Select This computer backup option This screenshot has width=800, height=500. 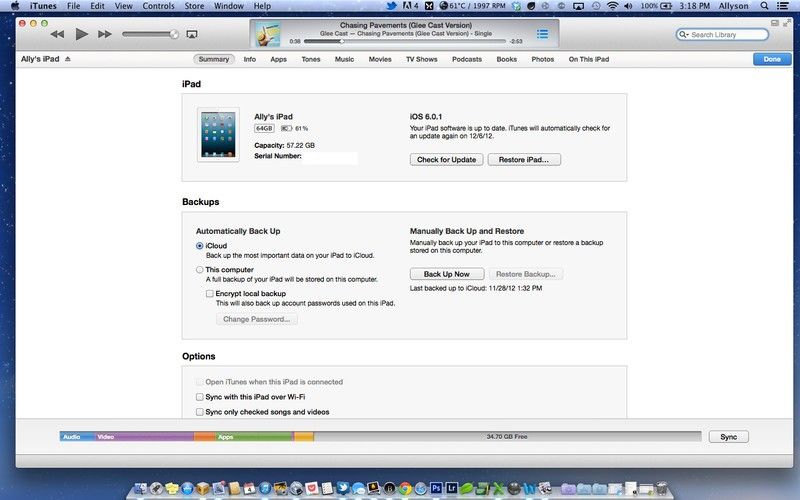point(200,270)
